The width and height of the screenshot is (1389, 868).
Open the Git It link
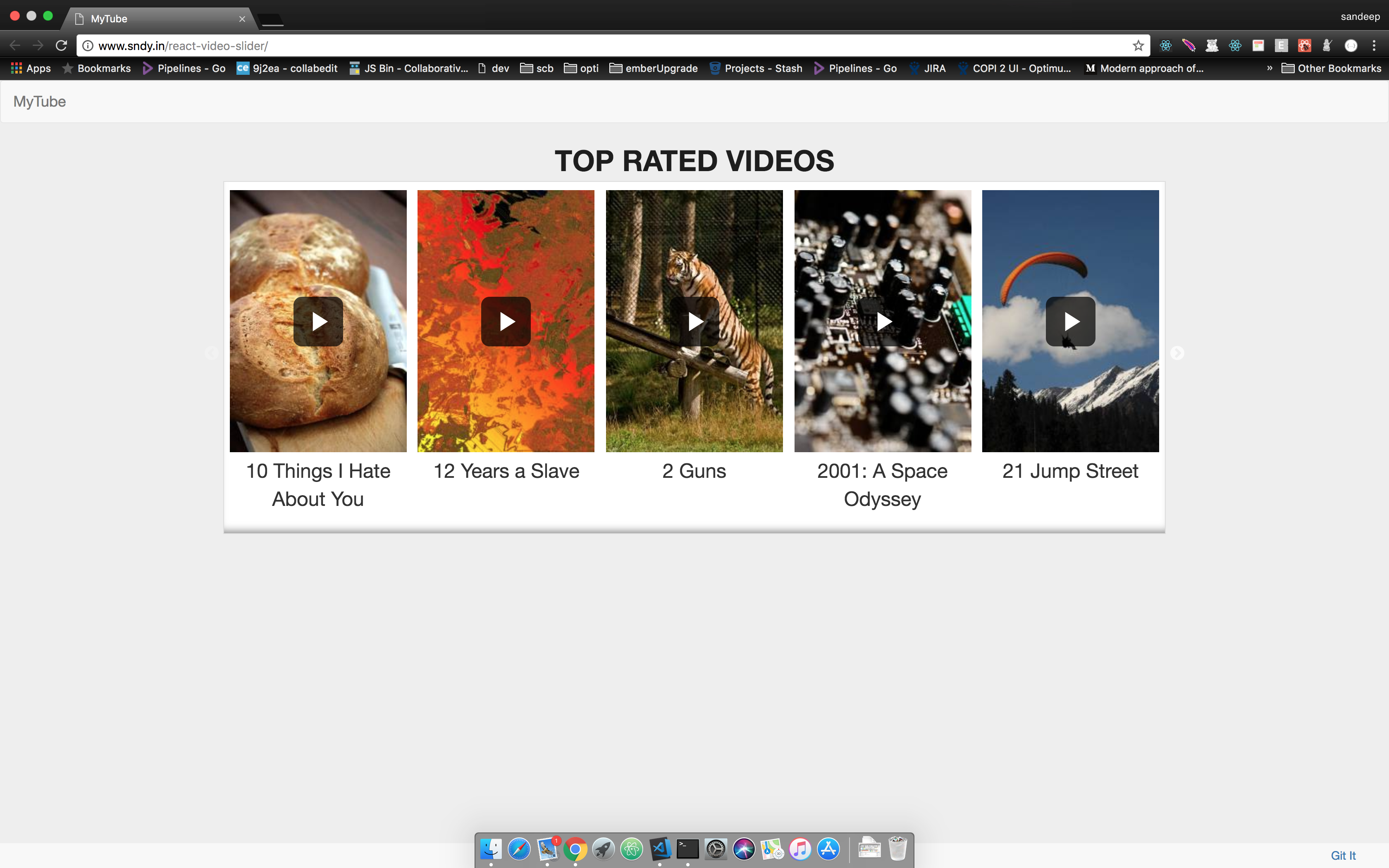coord(1343,855)
